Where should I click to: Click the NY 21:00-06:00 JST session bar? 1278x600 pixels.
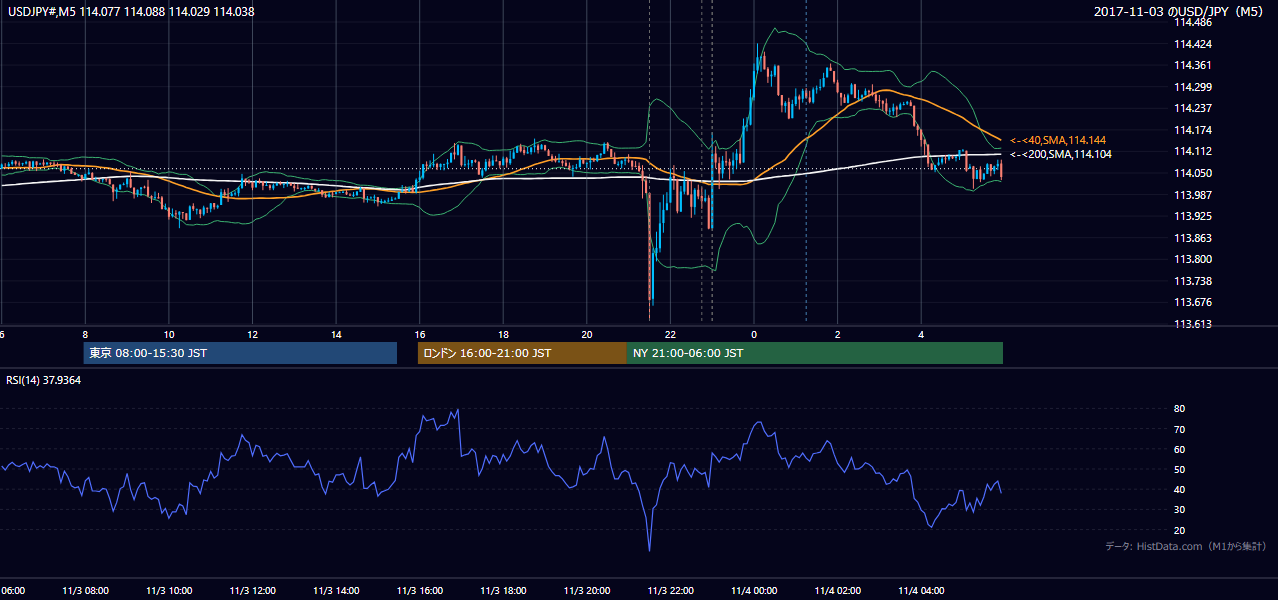click(815, 353)
